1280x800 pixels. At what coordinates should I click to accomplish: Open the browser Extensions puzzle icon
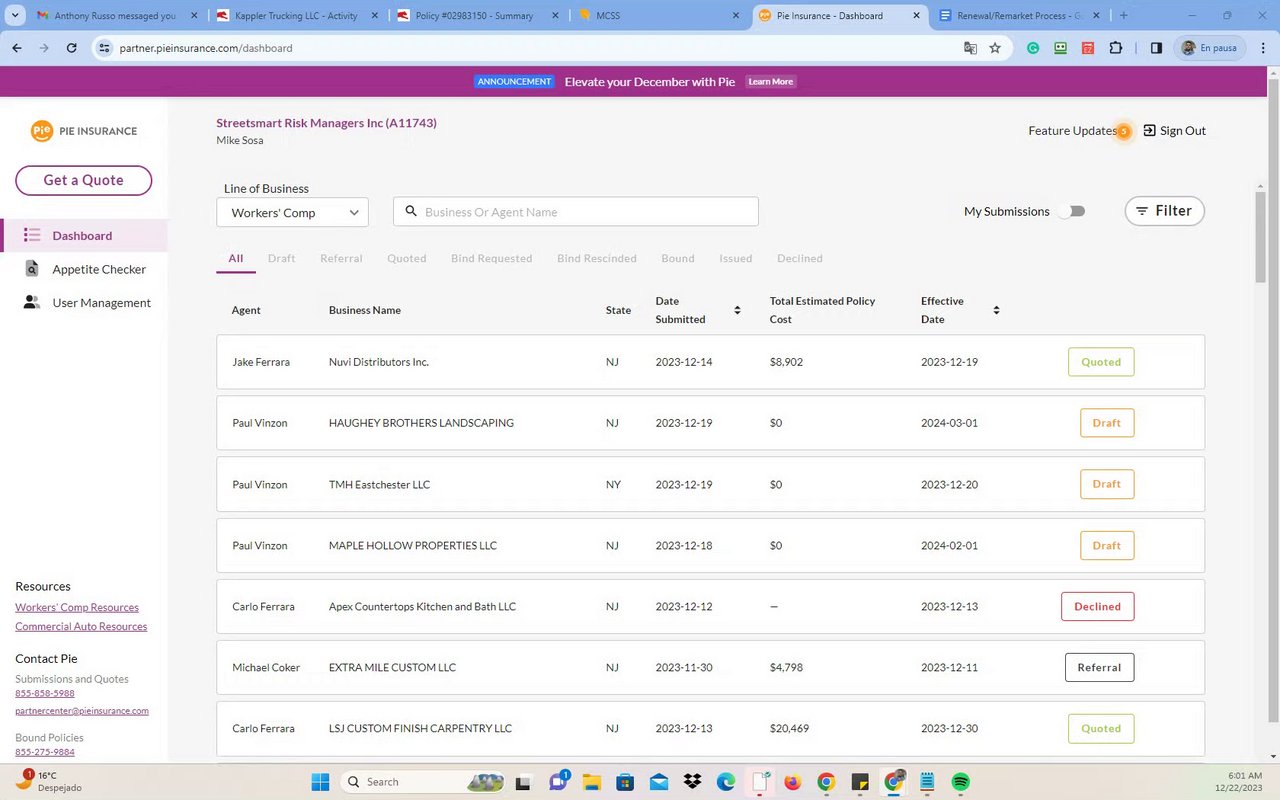(1116, 48)
